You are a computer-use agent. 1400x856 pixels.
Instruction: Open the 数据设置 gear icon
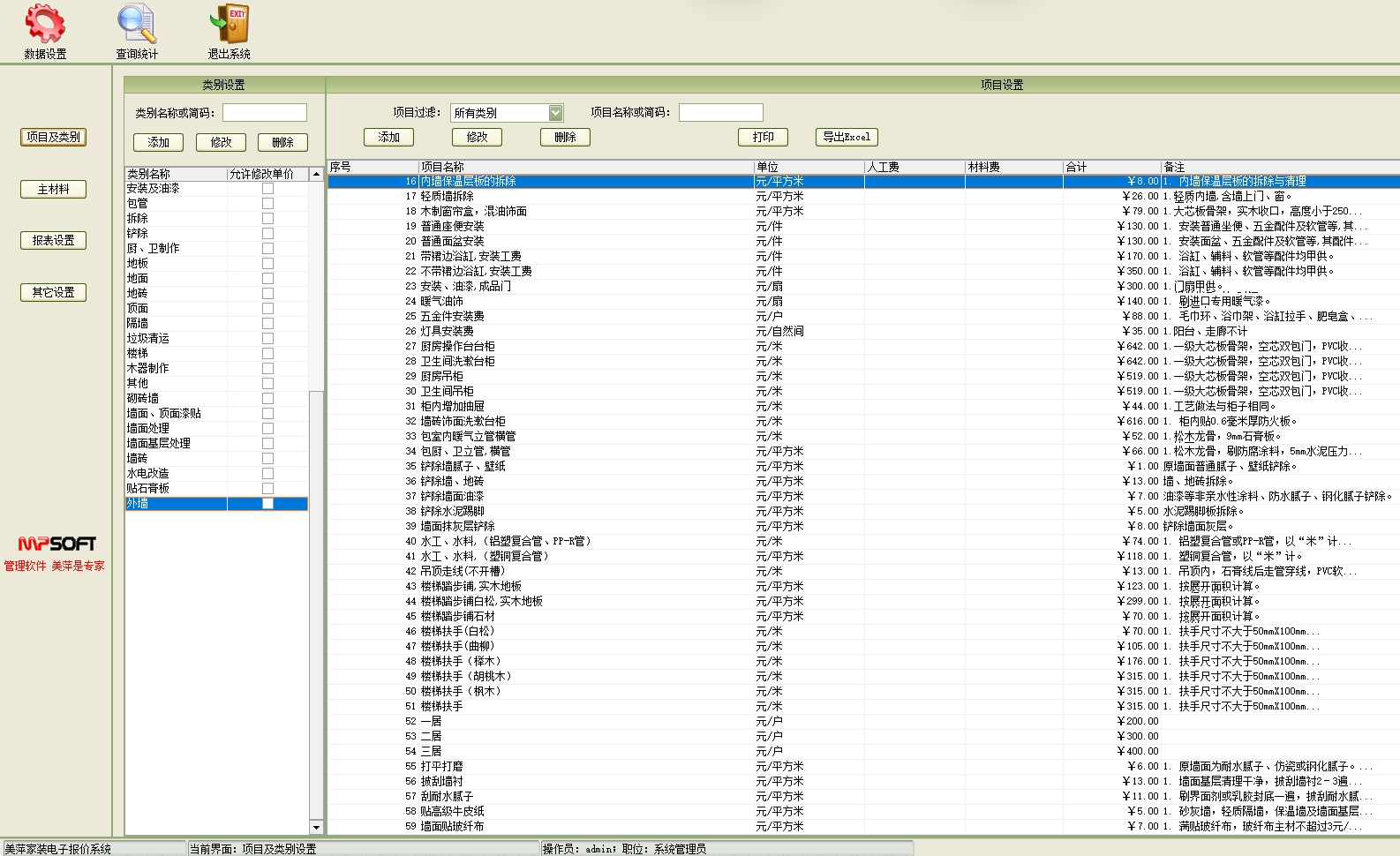pos(45,25)
